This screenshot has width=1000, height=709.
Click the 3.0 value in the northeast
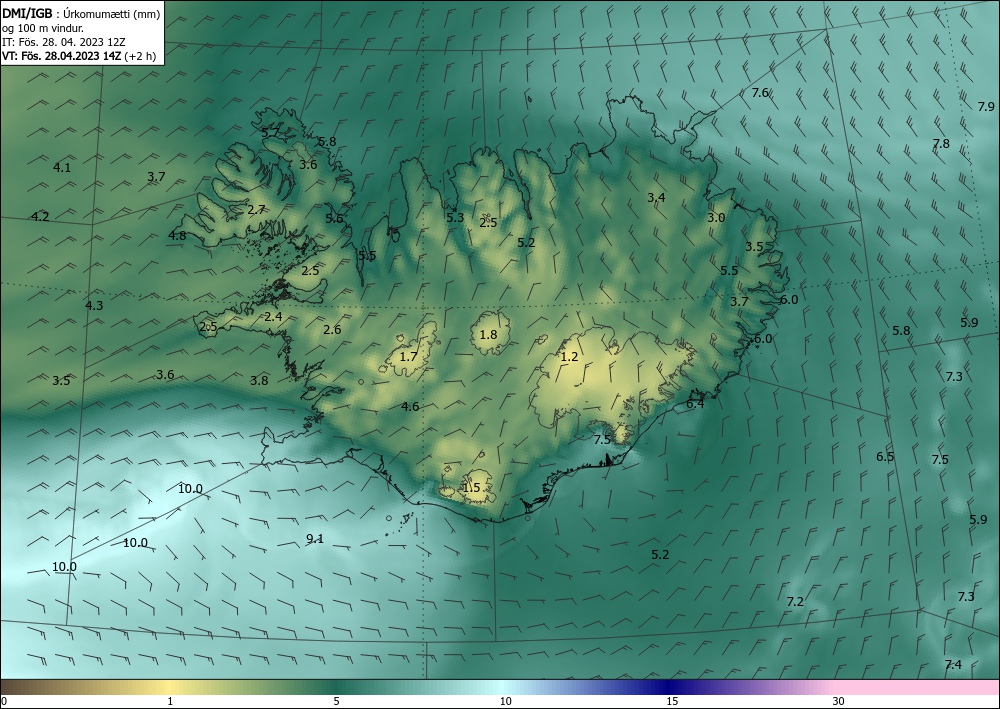click(x=716, y=217)
